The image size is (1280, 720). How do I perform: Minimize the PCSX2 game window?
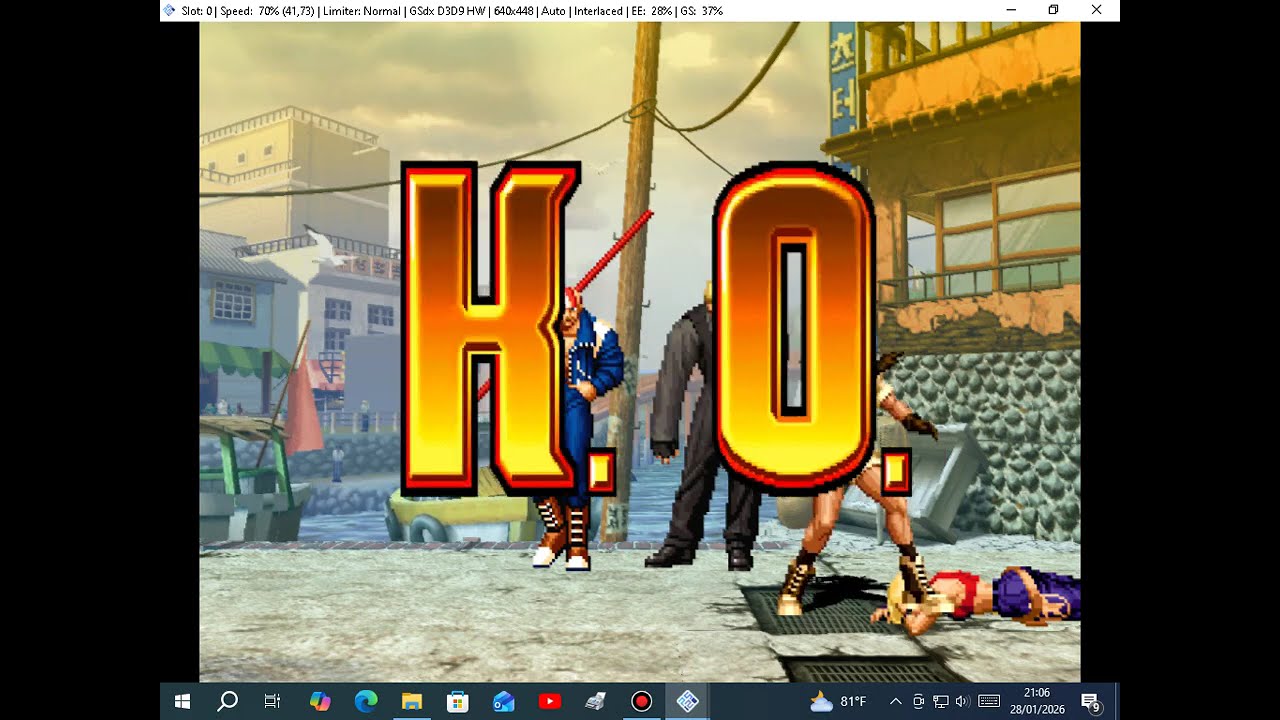(1011, 10)
